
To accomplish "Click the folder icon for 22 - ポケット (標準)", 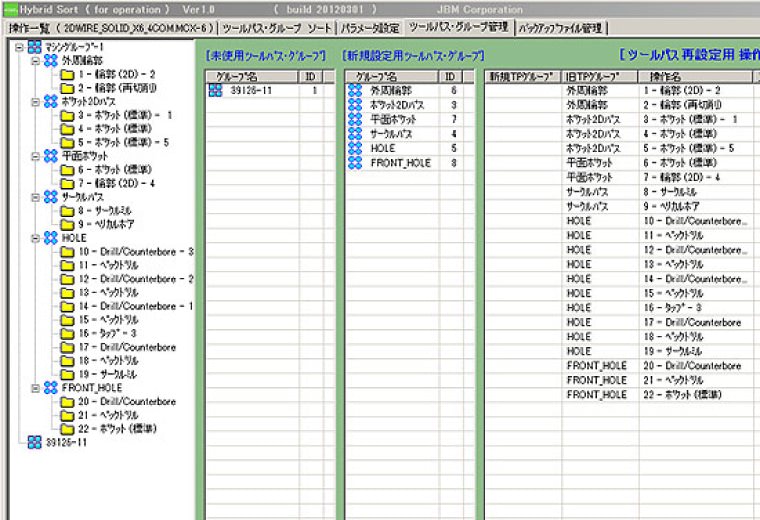I will click(67, 428).
